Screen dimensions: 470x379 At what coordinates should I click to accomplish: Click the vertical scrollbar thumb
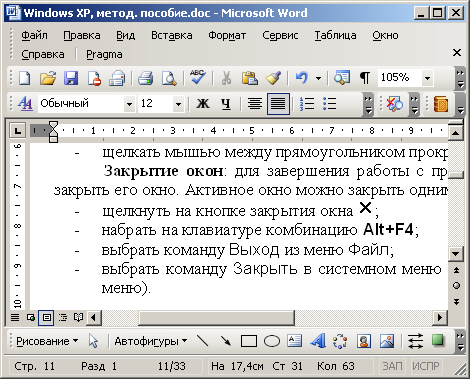tap(456, 176)
